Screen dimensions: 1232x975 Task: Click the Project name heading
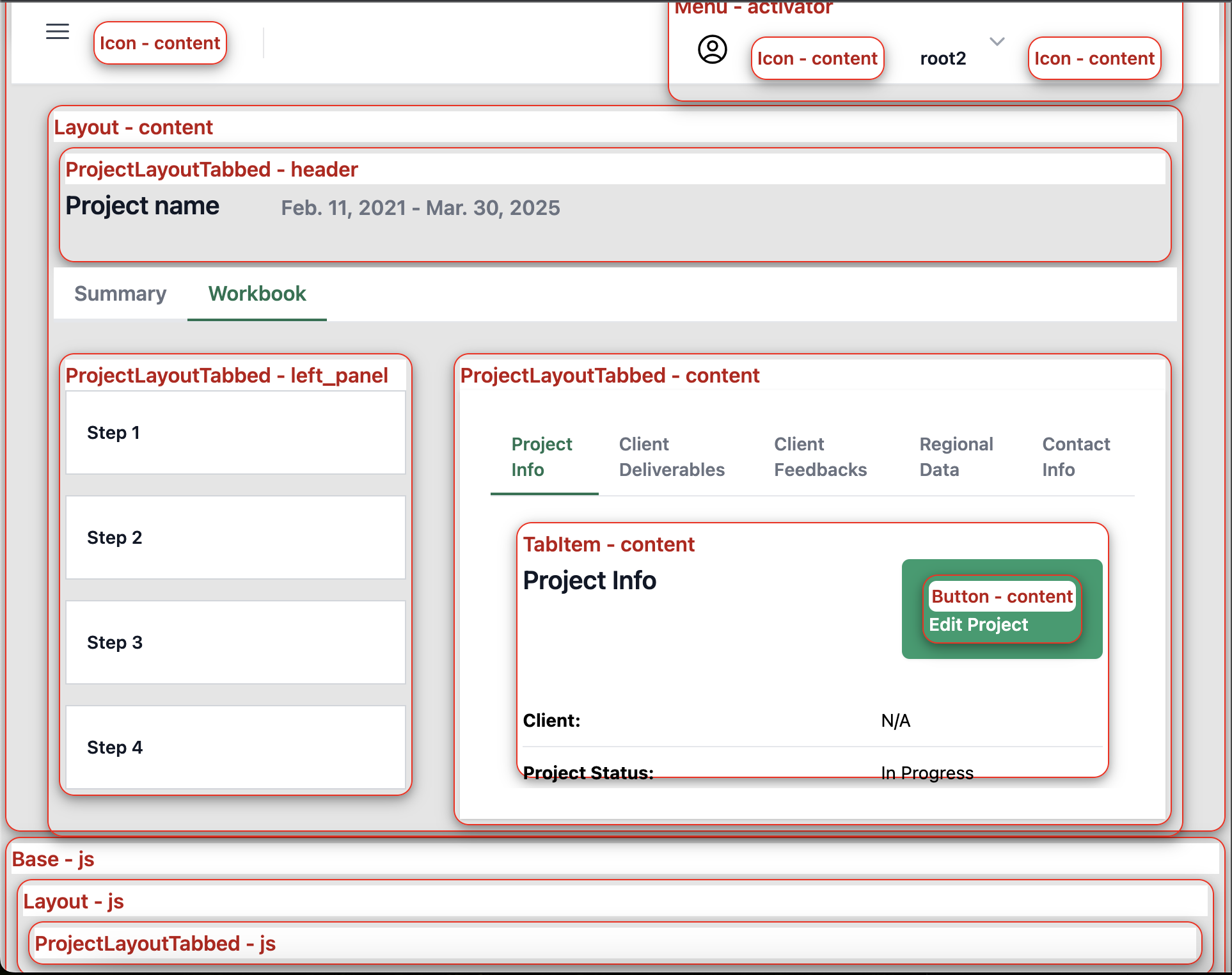pos(143,205)
